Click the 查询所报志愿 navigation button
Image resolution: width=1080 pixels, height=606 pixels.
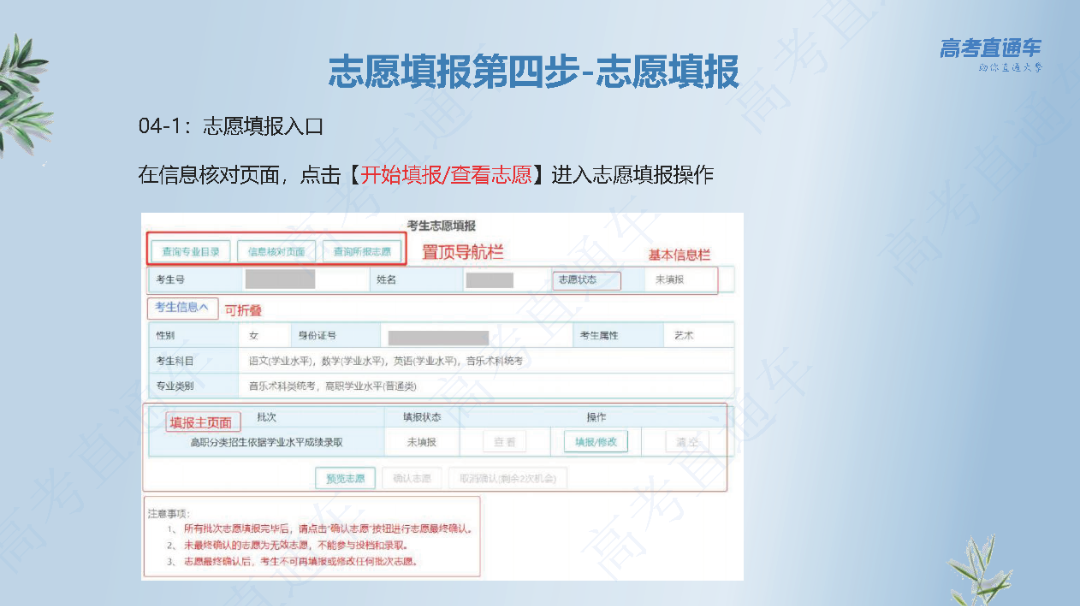pos(361,250)
